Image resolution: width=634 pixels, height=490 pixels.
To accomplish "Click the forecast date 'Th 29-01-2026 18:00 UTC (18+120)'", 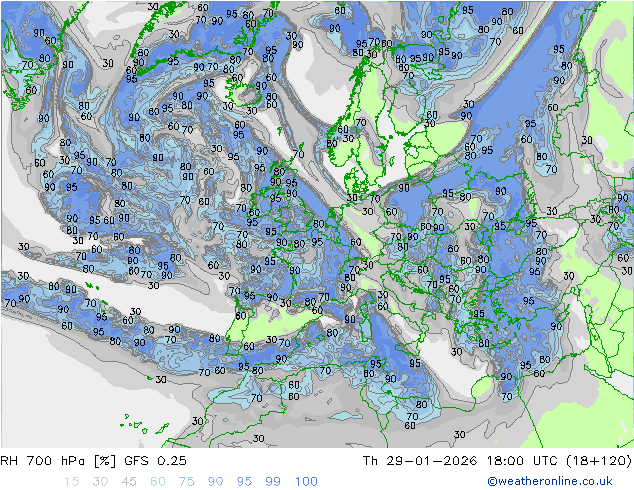I will [497, 460].
